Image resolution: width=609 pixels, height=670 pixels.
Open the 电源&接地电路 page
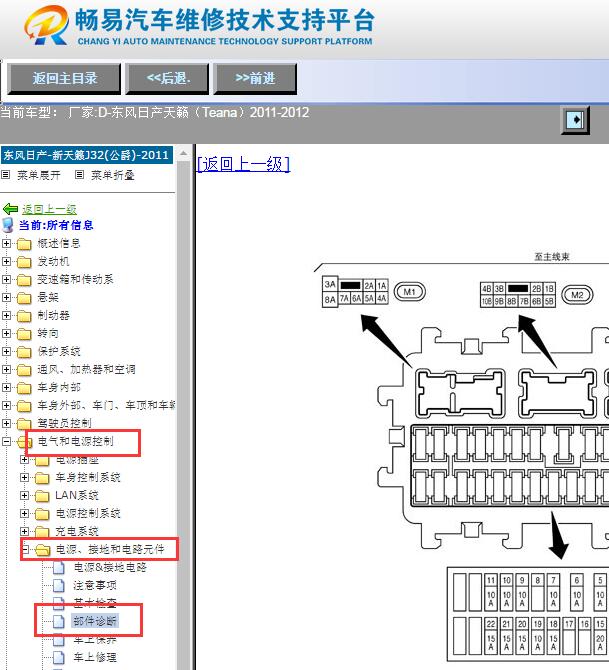(x=110, y=567)
